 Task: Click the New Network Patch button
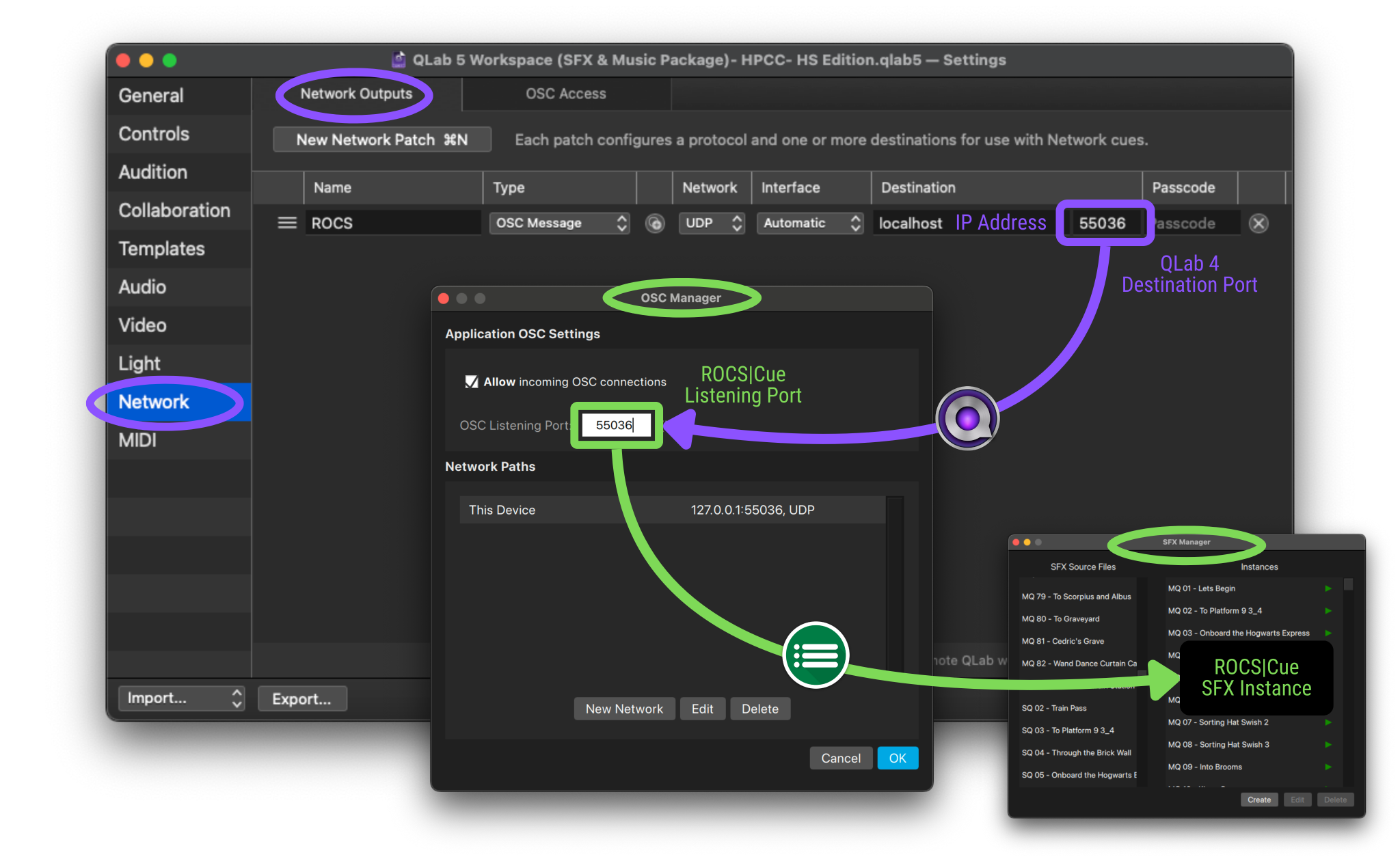click(381, 139)
